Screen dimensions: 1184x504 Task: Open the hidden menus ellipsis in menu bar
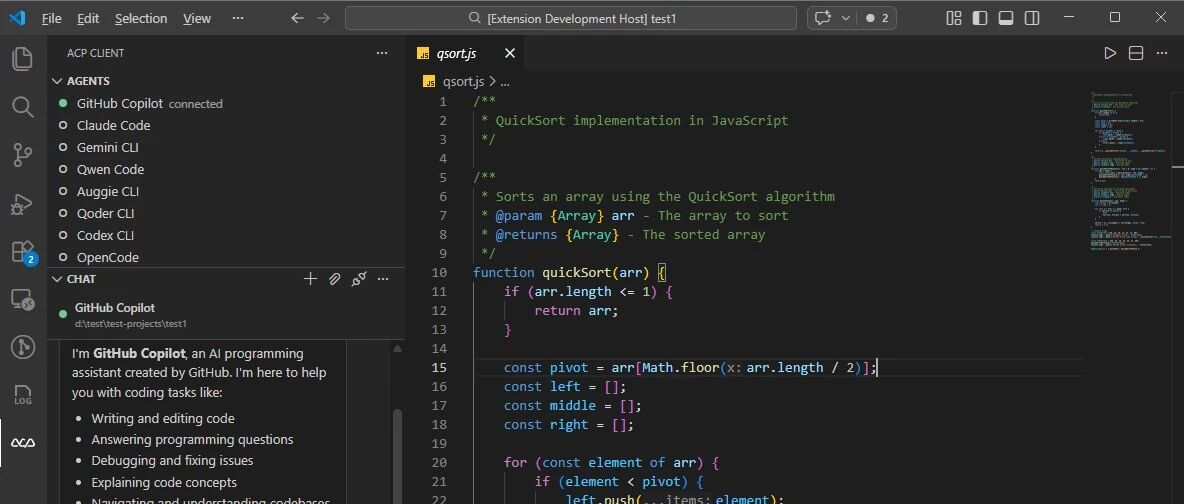(x=238, y=18)
